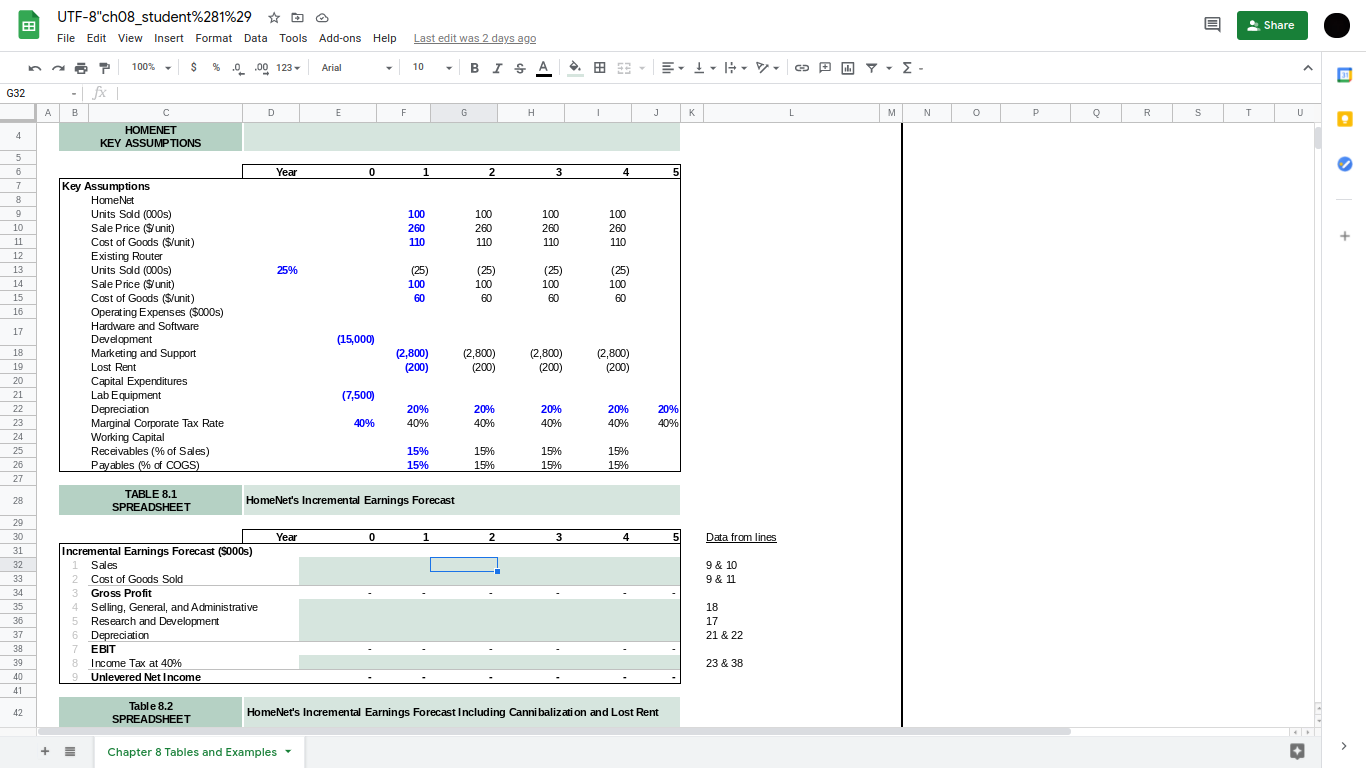Open the Data menu
The image size is (1366, 768).
click(255, 38)
